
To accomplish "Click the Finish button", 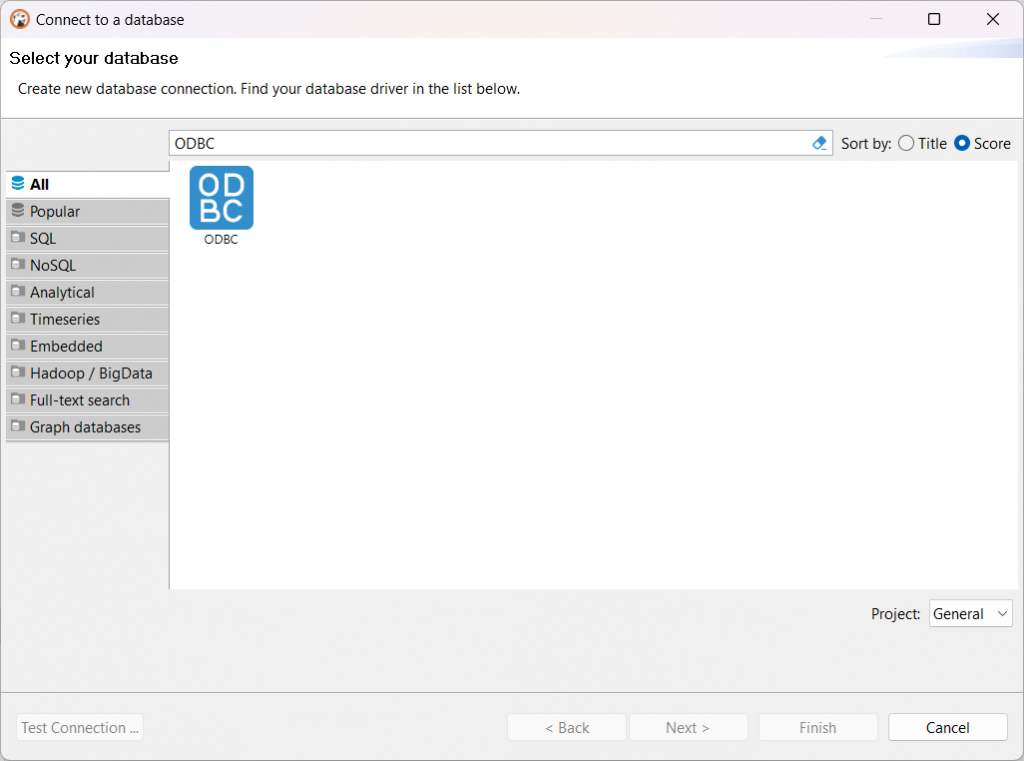I will [x=818, y=728].
